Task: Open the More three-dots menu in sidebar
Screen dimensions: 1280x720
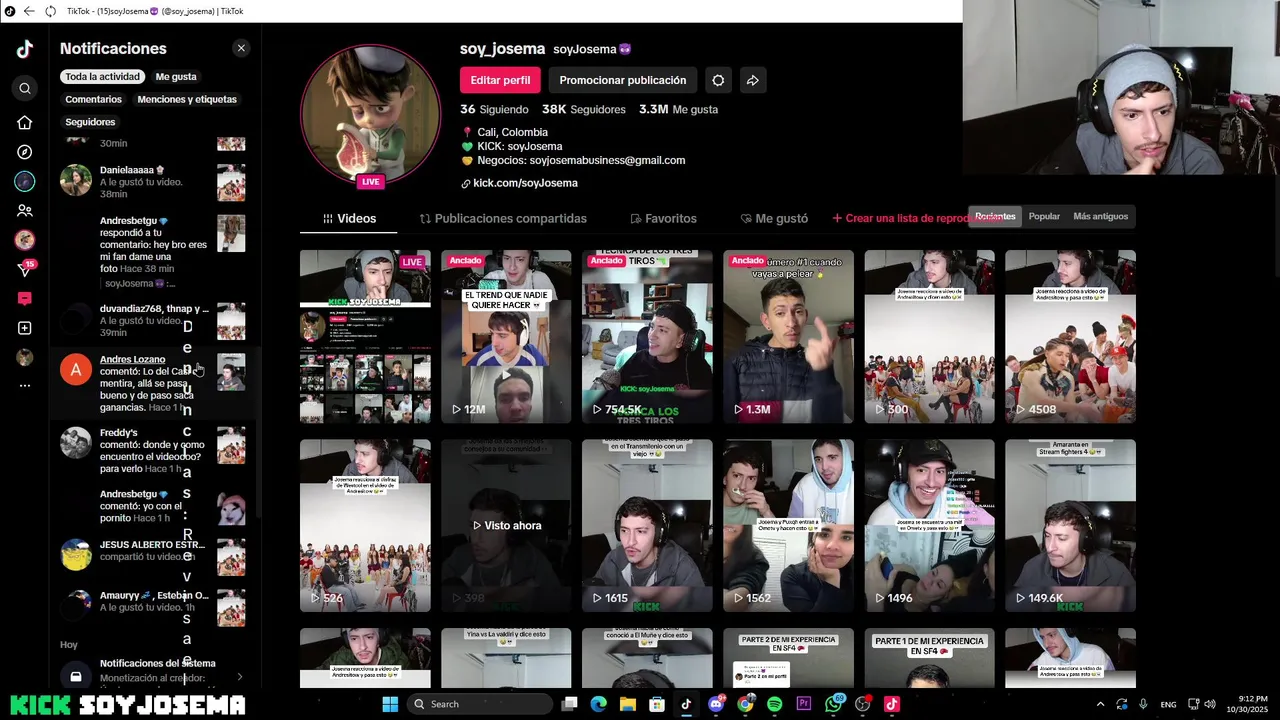Action: [25, 385]
